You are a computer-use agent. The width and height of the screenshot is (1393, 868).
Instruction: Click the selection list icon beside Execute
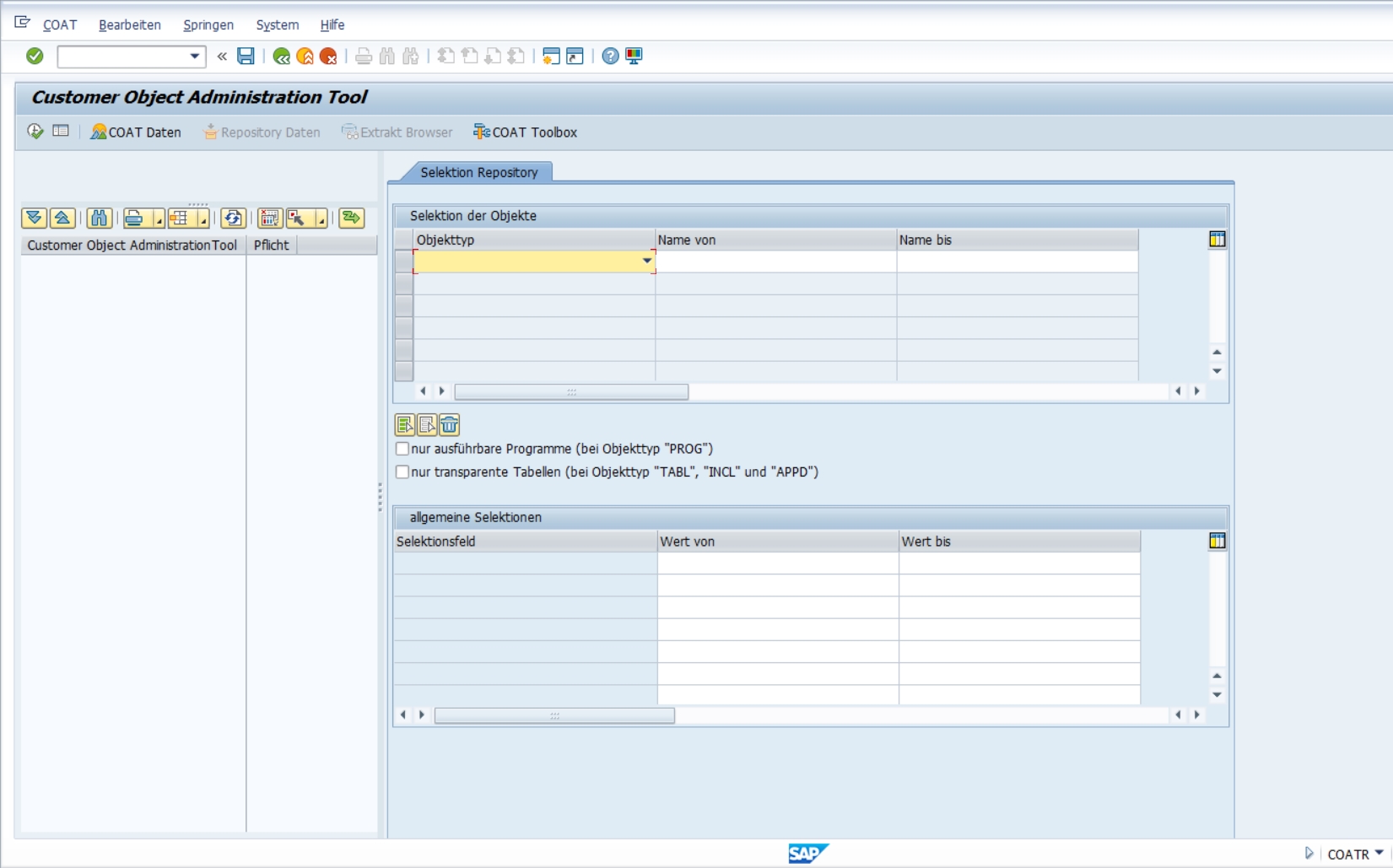click(61, 132)
